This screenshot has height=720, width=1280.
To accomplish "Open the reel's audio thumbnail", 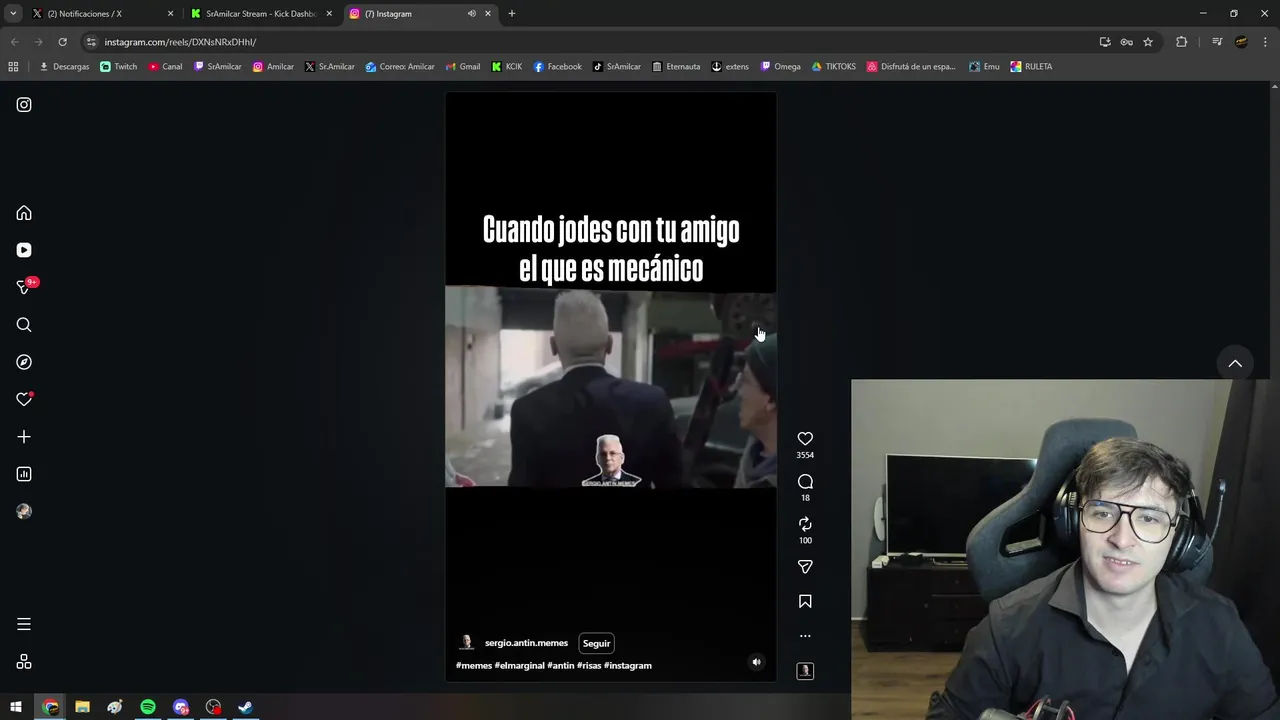I will pyautogui.click(x=805, y=671).
